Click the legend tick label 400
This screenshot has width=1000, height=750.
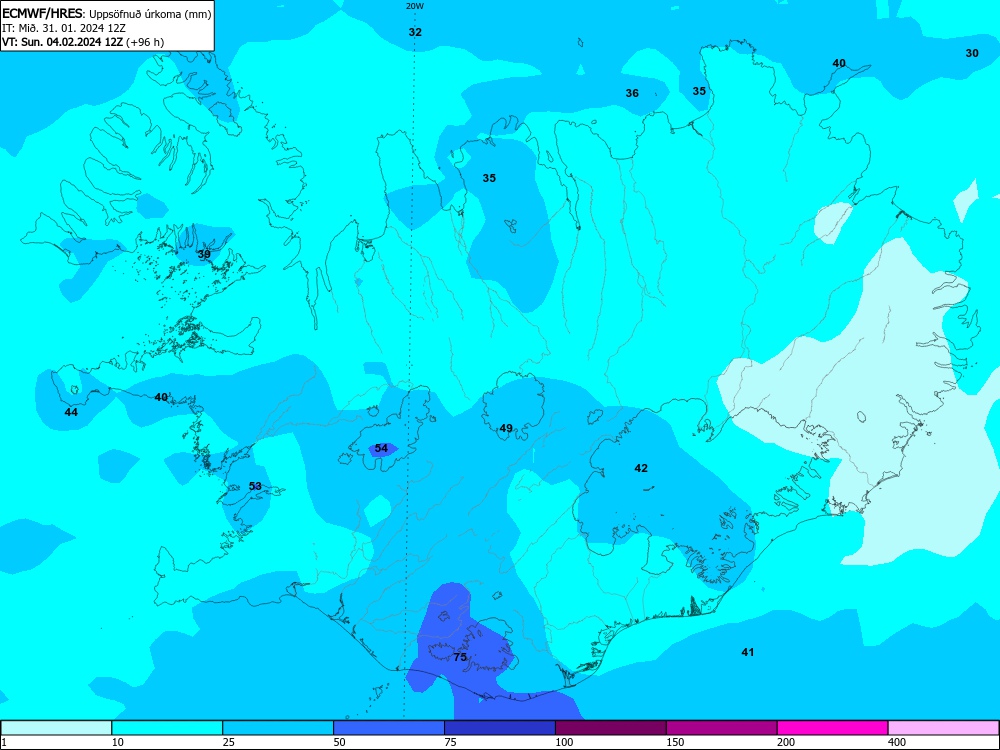(897, 742)
